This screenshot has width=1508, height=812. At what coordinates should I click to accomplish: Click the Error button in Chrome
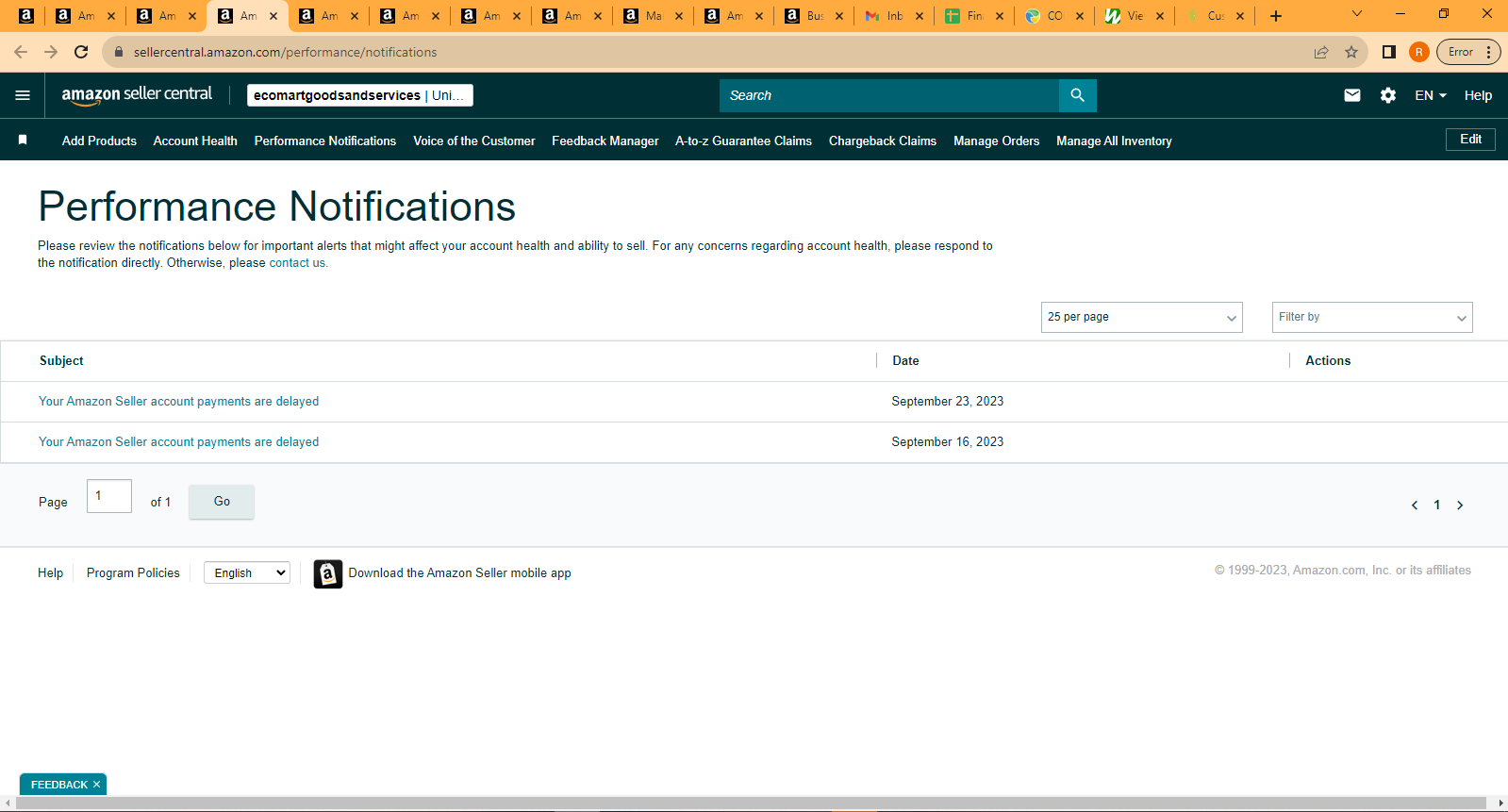pos(1462,52)
